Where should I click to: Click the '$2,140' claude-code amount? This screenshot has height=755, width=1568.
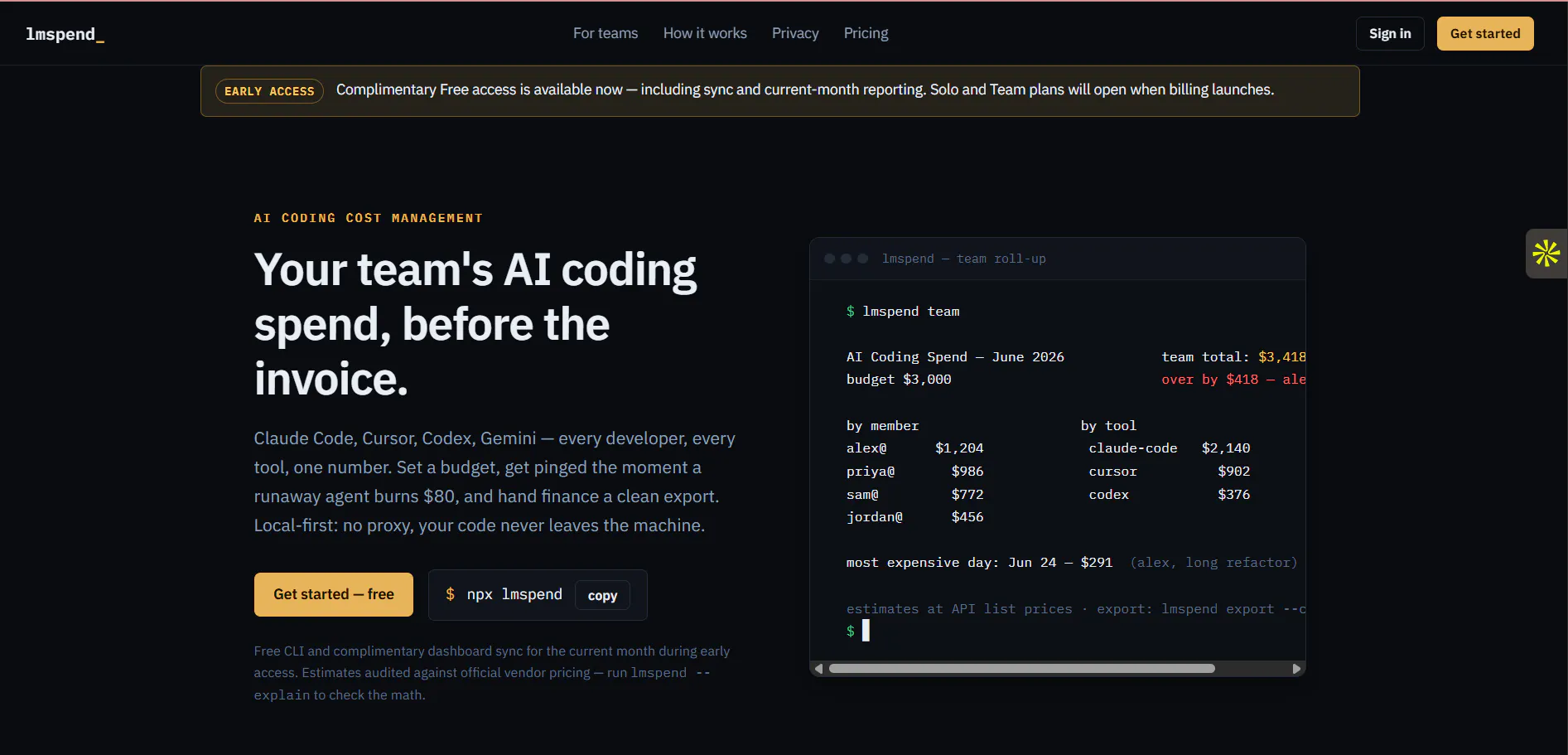tap(1226, 448)
